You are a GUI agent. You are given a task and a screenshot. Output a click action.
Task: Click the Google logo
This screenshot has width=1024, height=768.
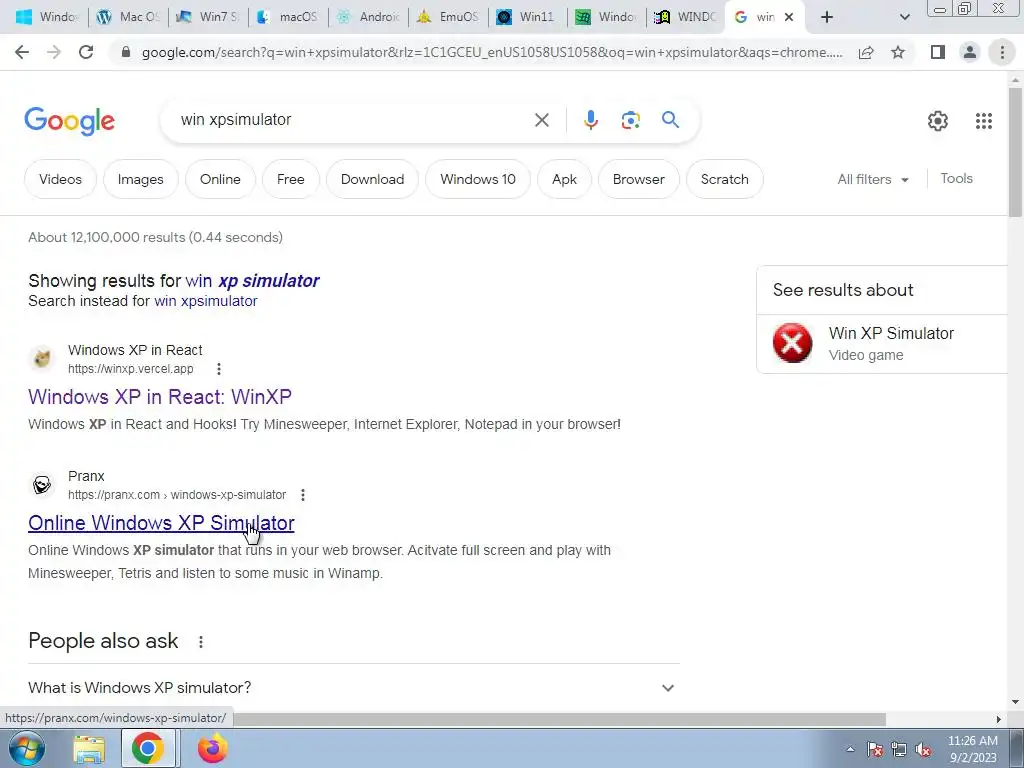coord(69,121)
